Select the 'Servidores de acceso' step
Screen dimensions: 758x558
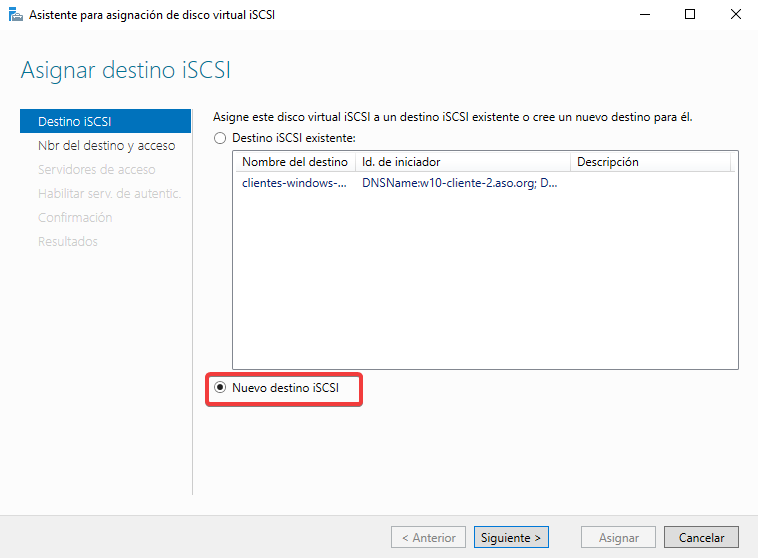tap(96, 169)
